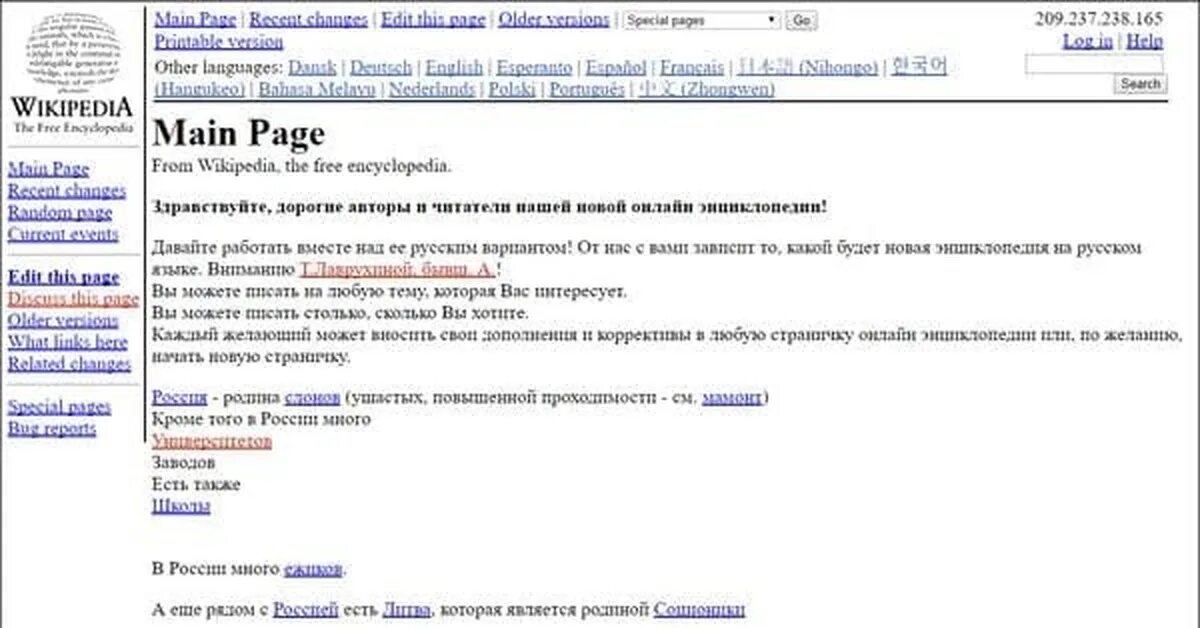
Task: Open Current events in sidebar
Action: [x=63, y=234]
